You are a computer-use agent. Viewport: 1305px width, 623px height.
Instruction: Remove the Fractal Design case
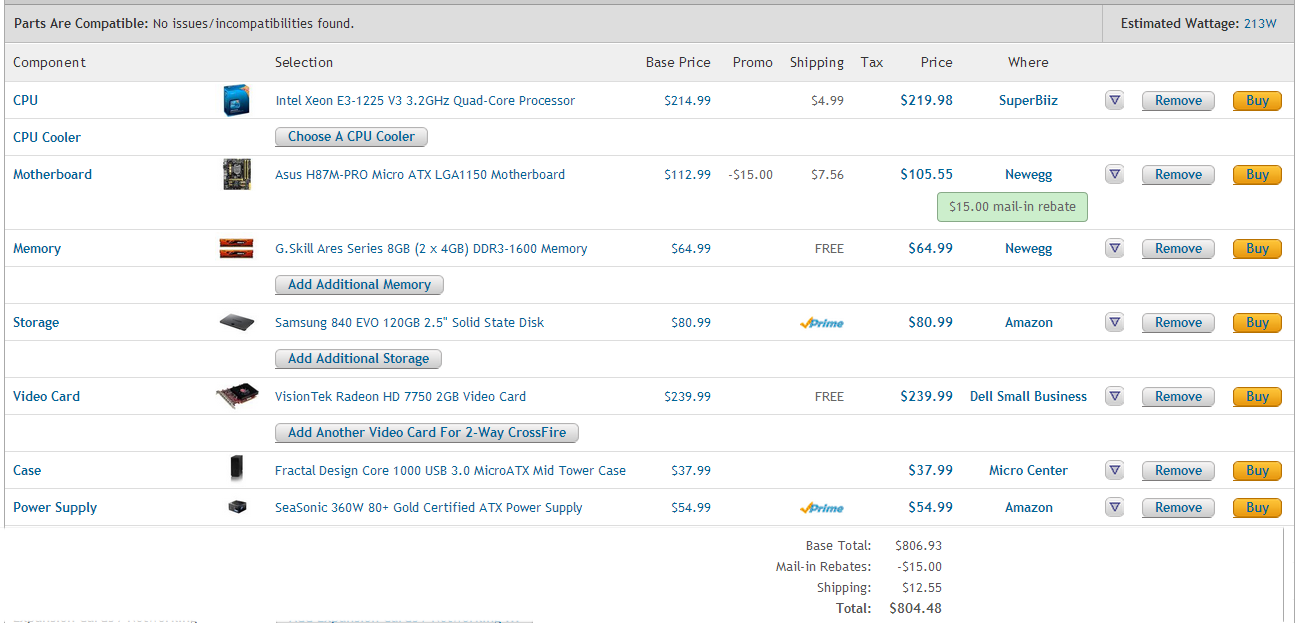tap(1178, 470)
